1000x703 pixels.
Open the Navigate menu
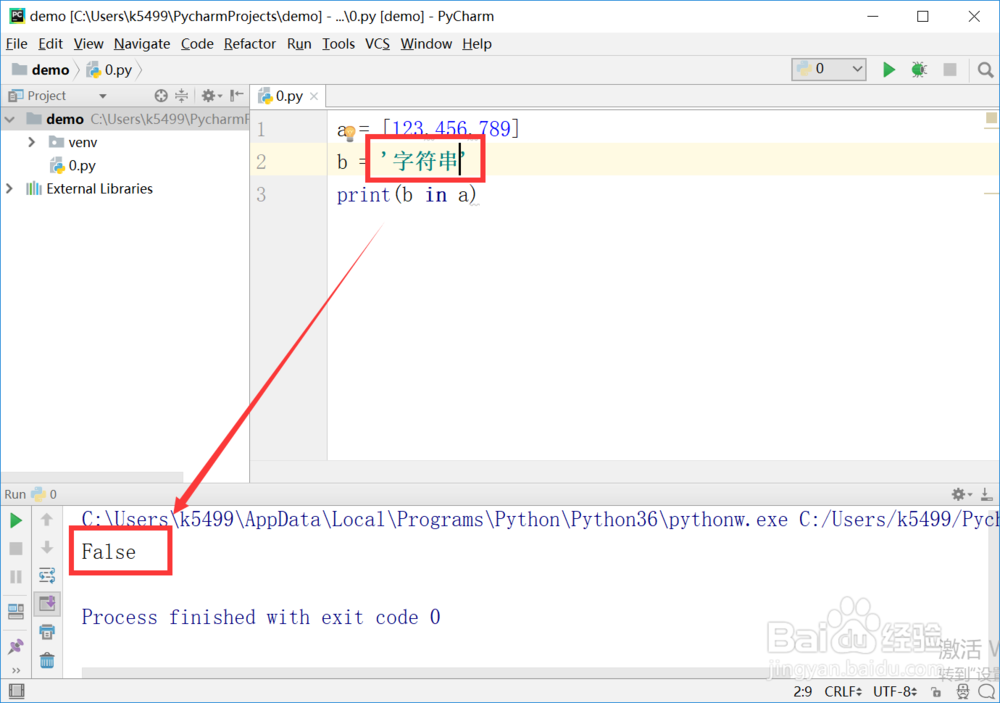click(x=142, y=44)
